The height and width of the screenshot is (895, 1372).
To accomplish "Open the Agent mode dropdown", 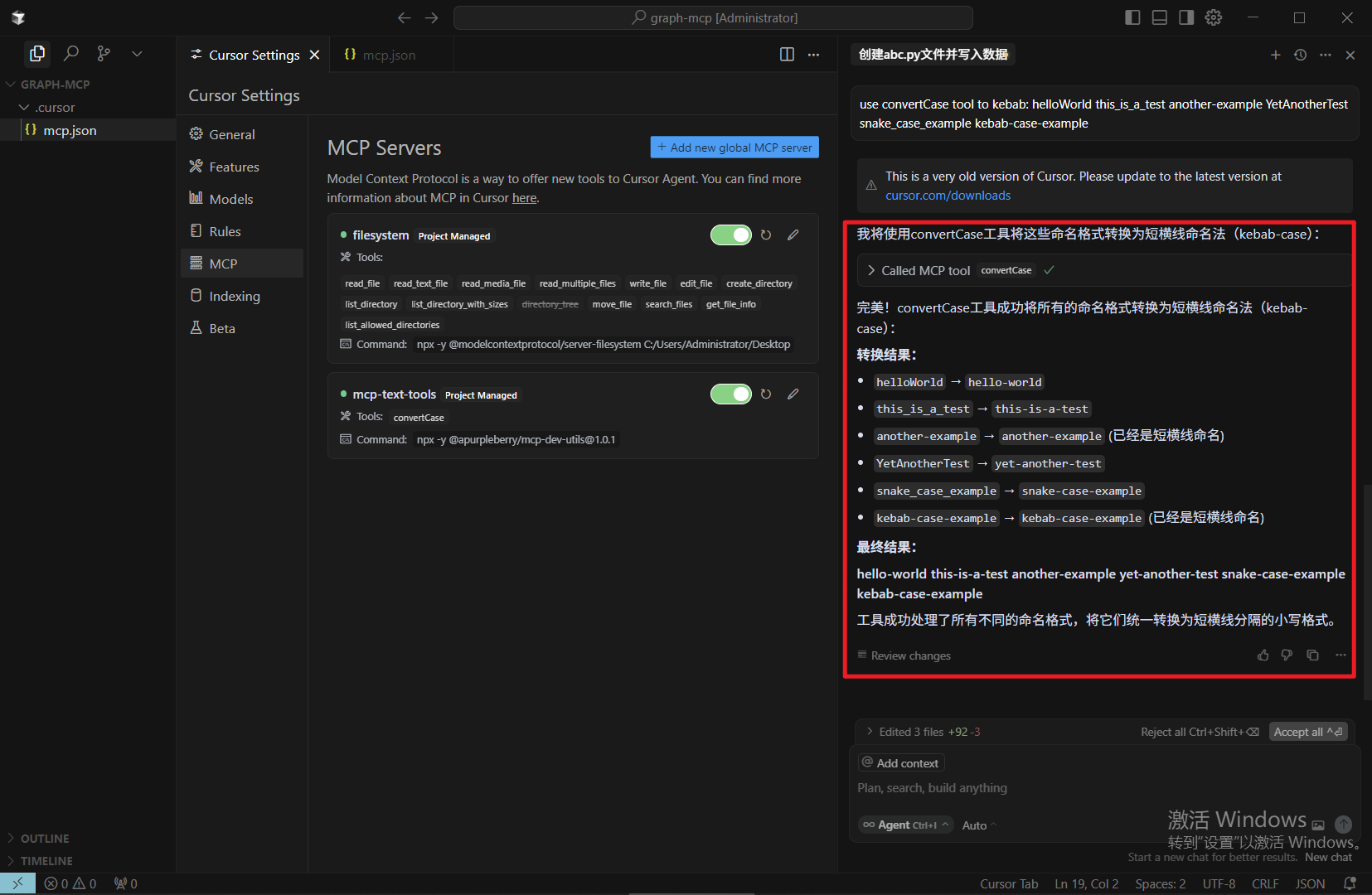I will [906, 825].
